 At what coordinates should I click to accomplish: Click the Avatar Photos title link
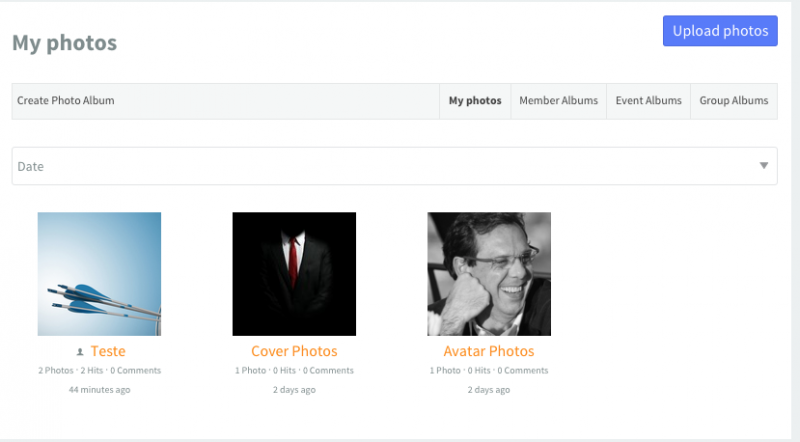pos(489,351)
